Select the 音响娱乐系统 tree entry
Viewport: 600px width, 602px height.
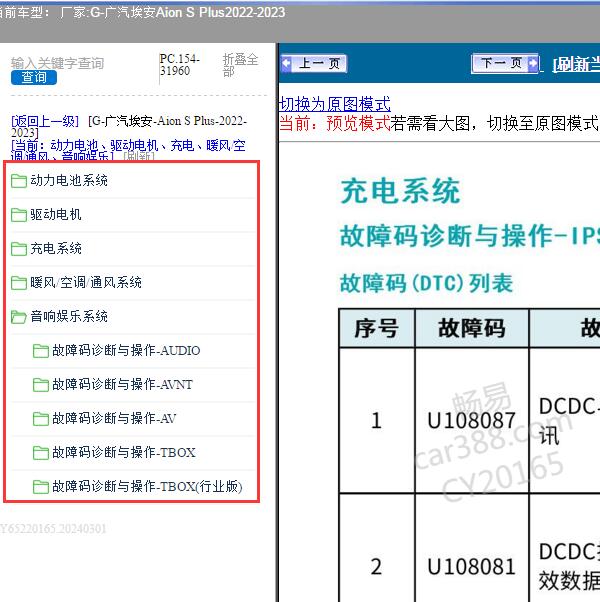click(69, 316)
